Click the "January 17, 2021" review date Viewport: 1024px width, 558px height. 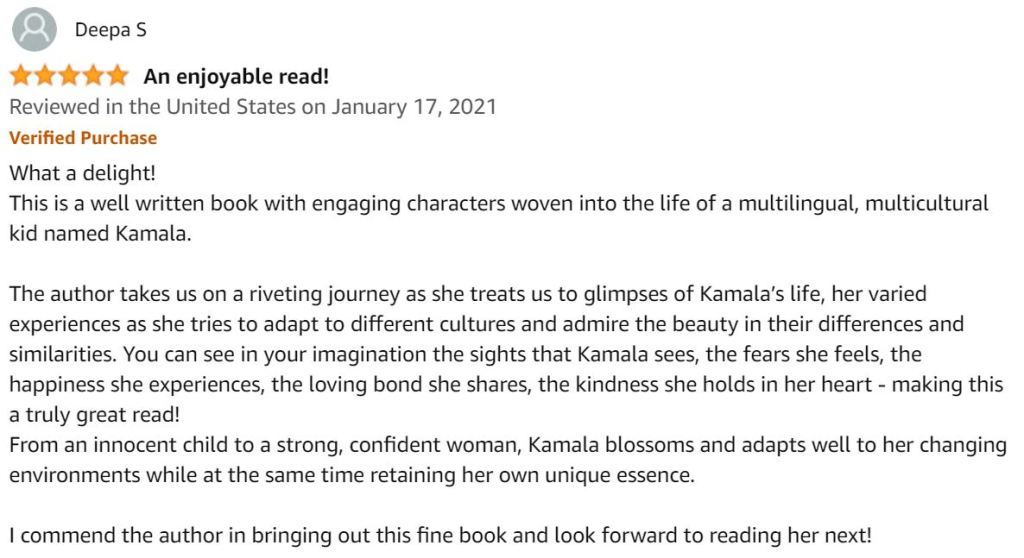click(x=414, y=106)
